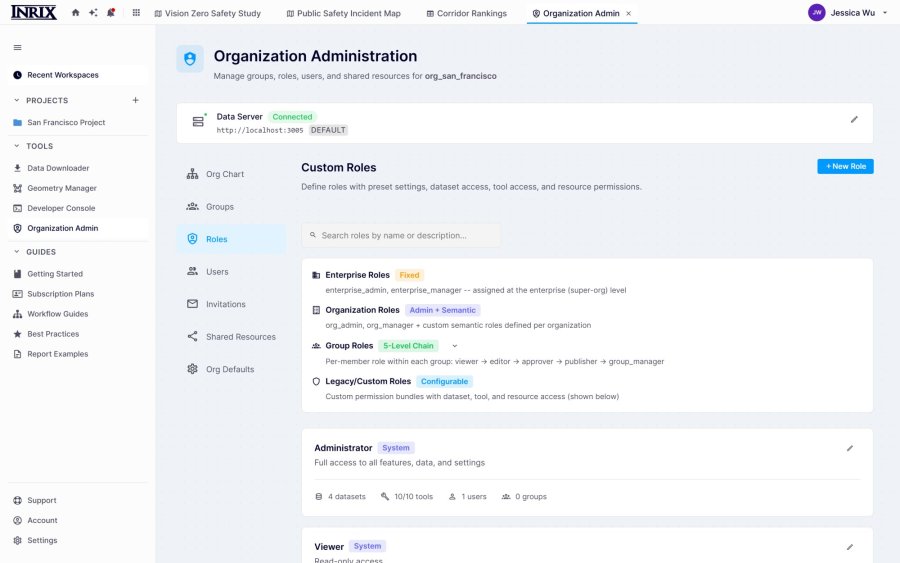Open Invitations section
Viewport: 900px width, 563px height.
231,304
